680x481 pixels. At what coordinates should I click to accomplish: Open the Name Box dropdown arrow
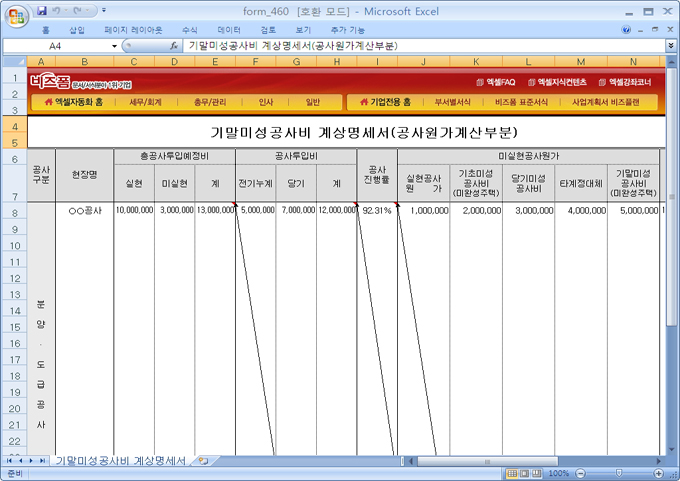click(114, 46)
